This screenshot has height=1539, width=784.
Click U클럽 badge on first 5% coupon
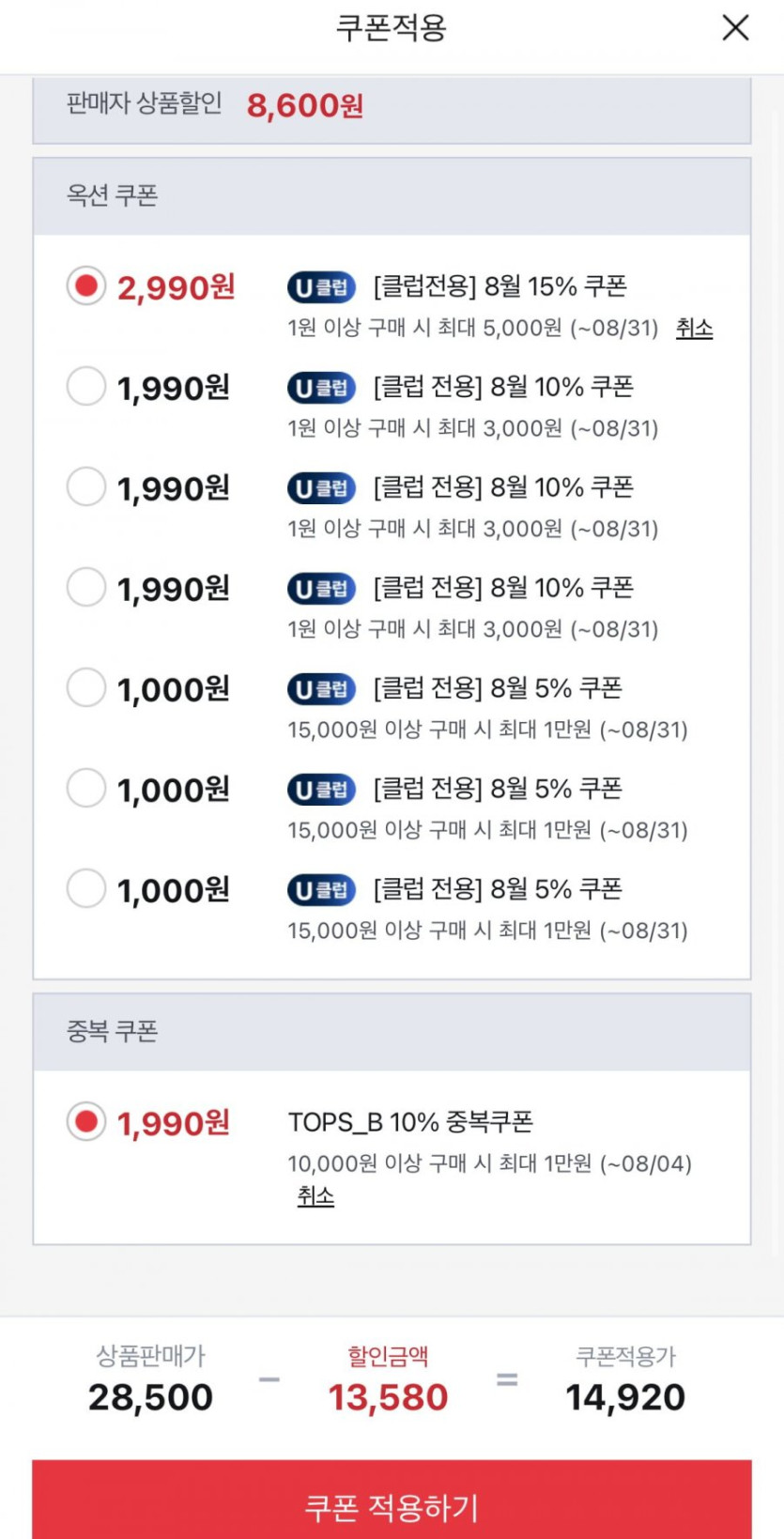tap(321, 689)
